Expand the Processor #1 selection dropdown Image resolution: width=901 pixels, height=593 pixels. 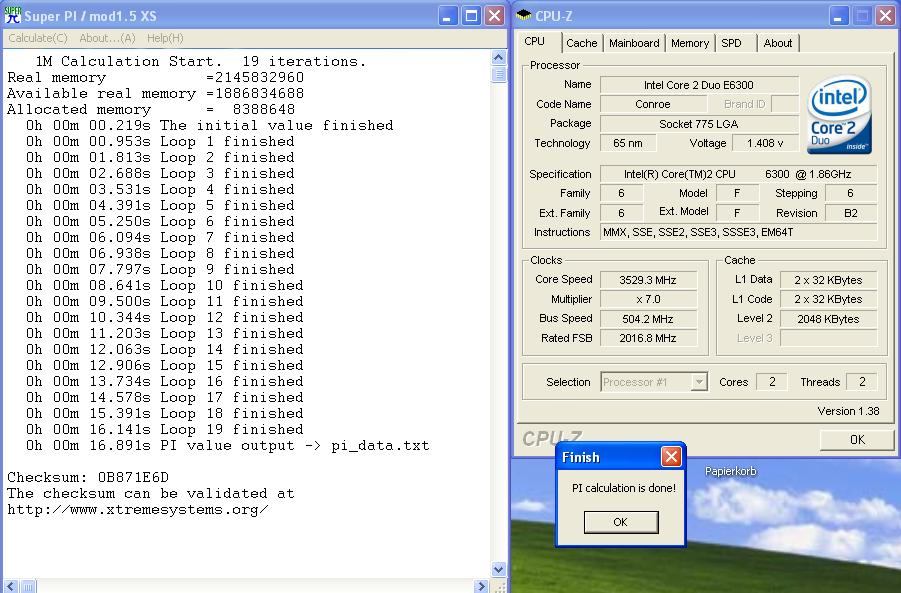coord(699,382)
